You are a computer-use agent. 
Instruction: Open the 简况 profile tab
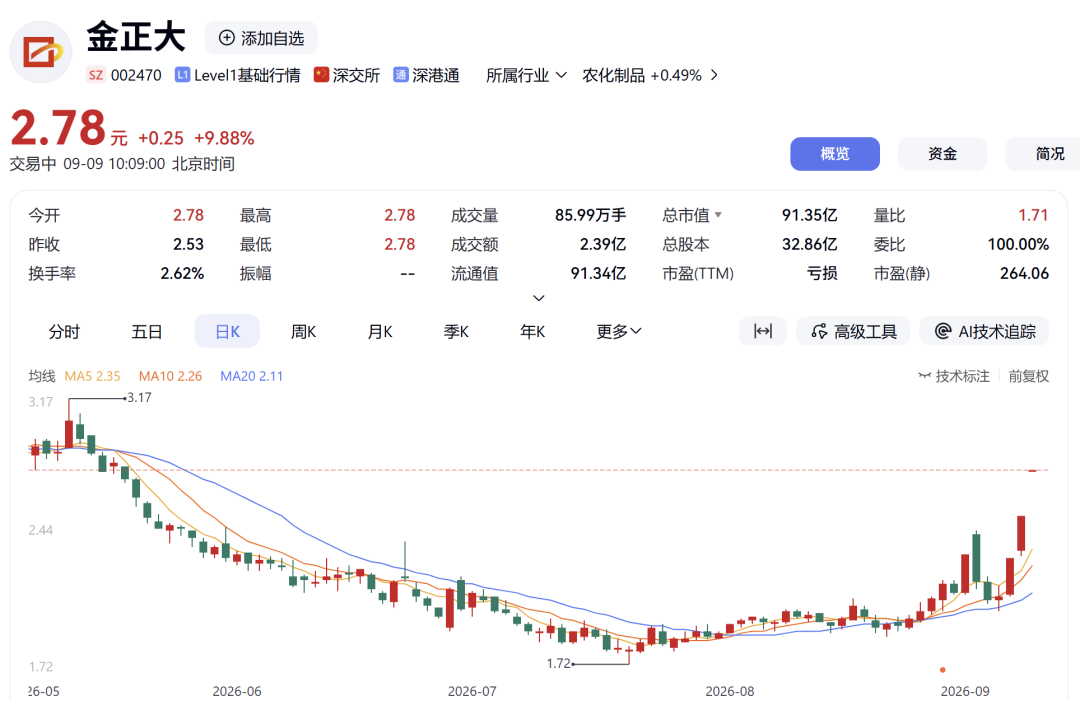(1043, 154)
